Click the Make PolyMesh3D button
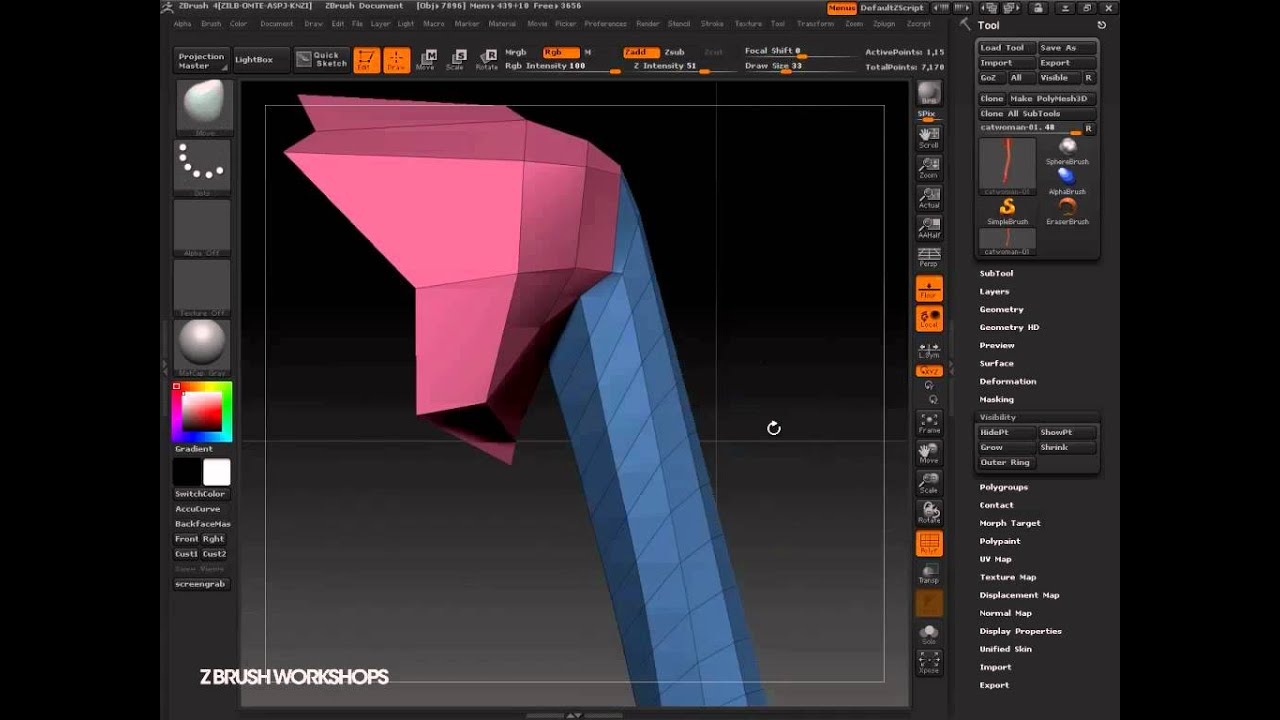The image size is (1280, 720). tap(1052, 98)
